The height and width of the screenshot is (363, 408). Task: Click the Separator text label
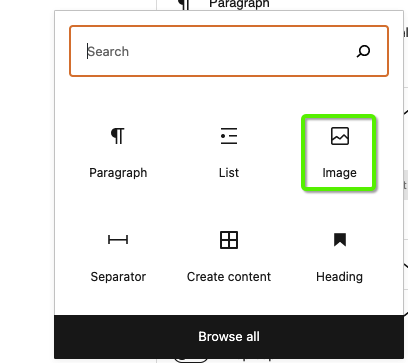click(x=118, y=277)
